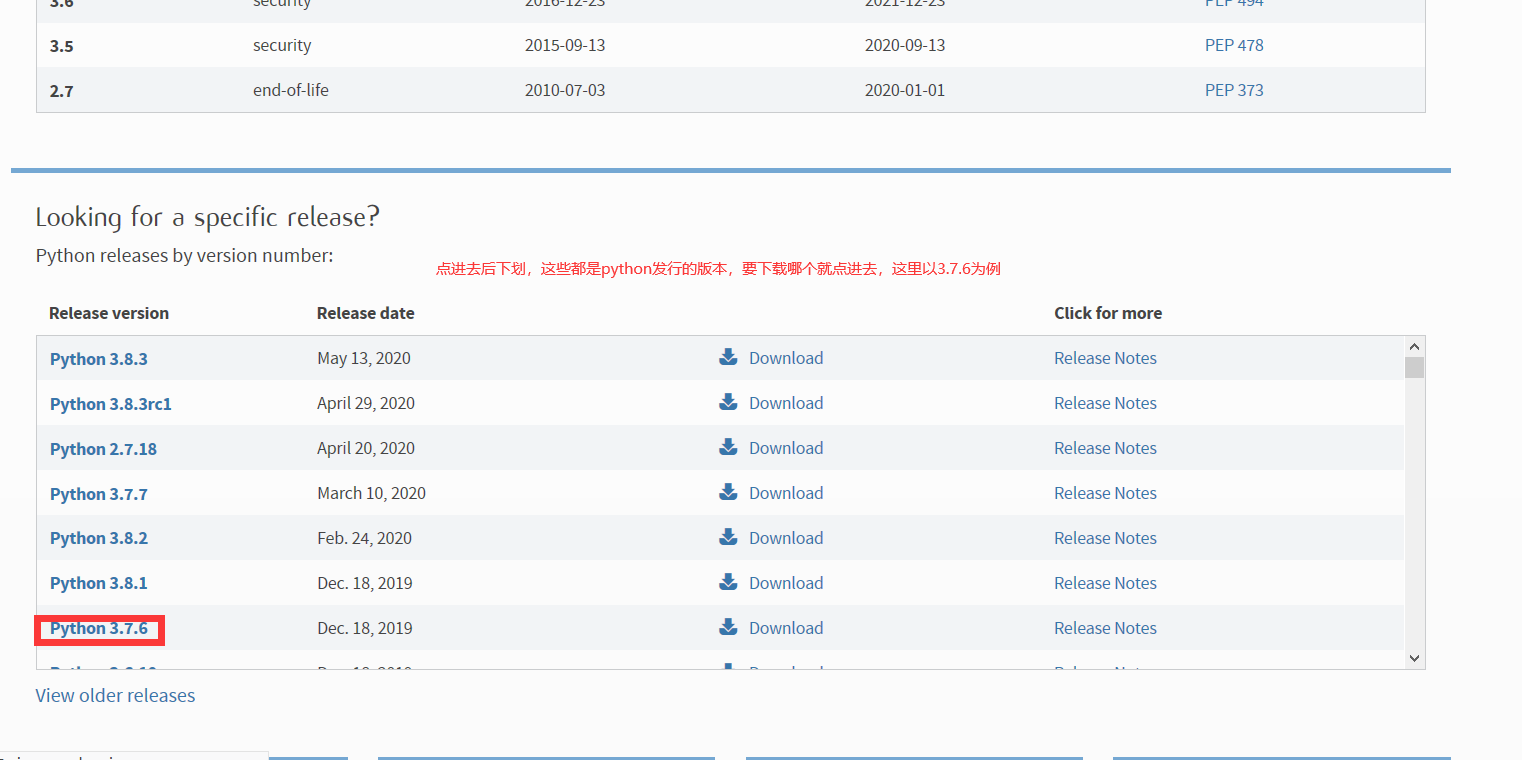
Task: Click the 'security' status in 3.5 row
Action: (282, 45)
